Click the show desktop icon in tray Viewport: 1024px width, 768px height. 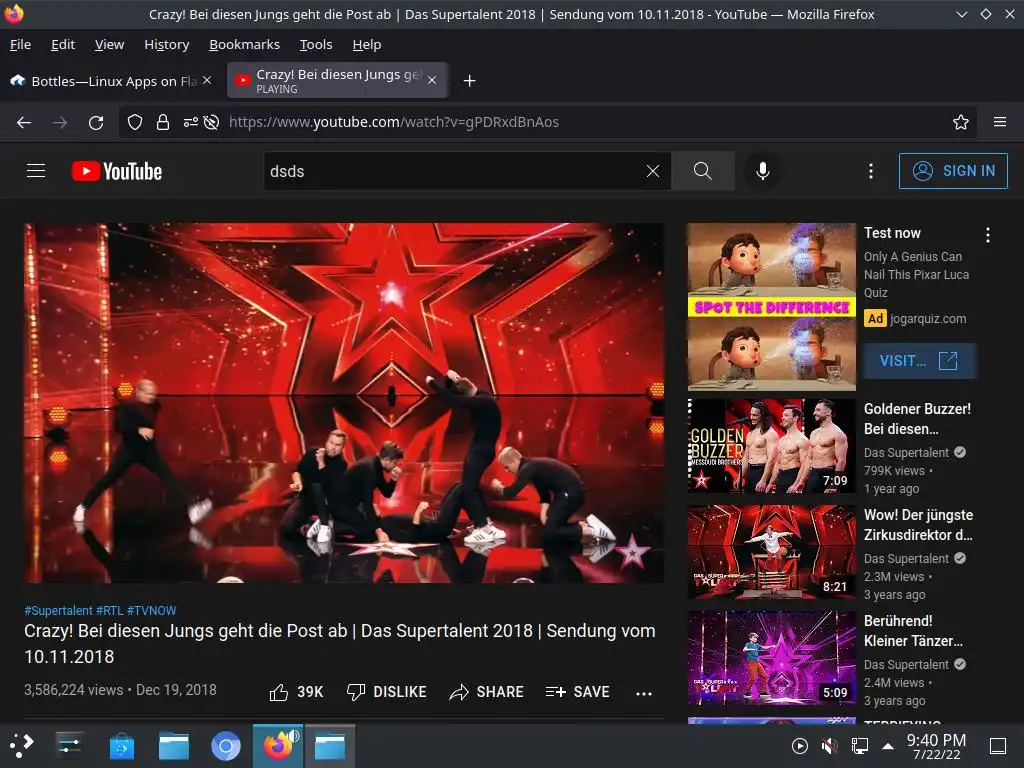click(998, 746)
